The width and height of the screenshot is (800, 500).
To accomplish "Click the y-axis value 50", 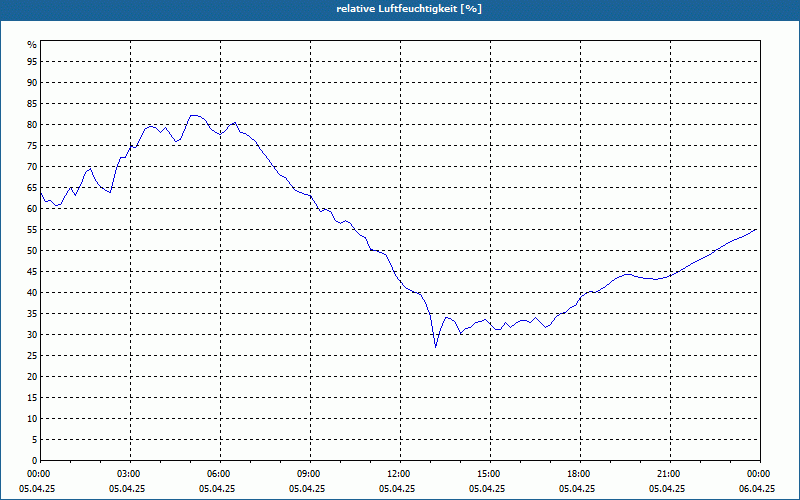I will click(x=32, y=251).
